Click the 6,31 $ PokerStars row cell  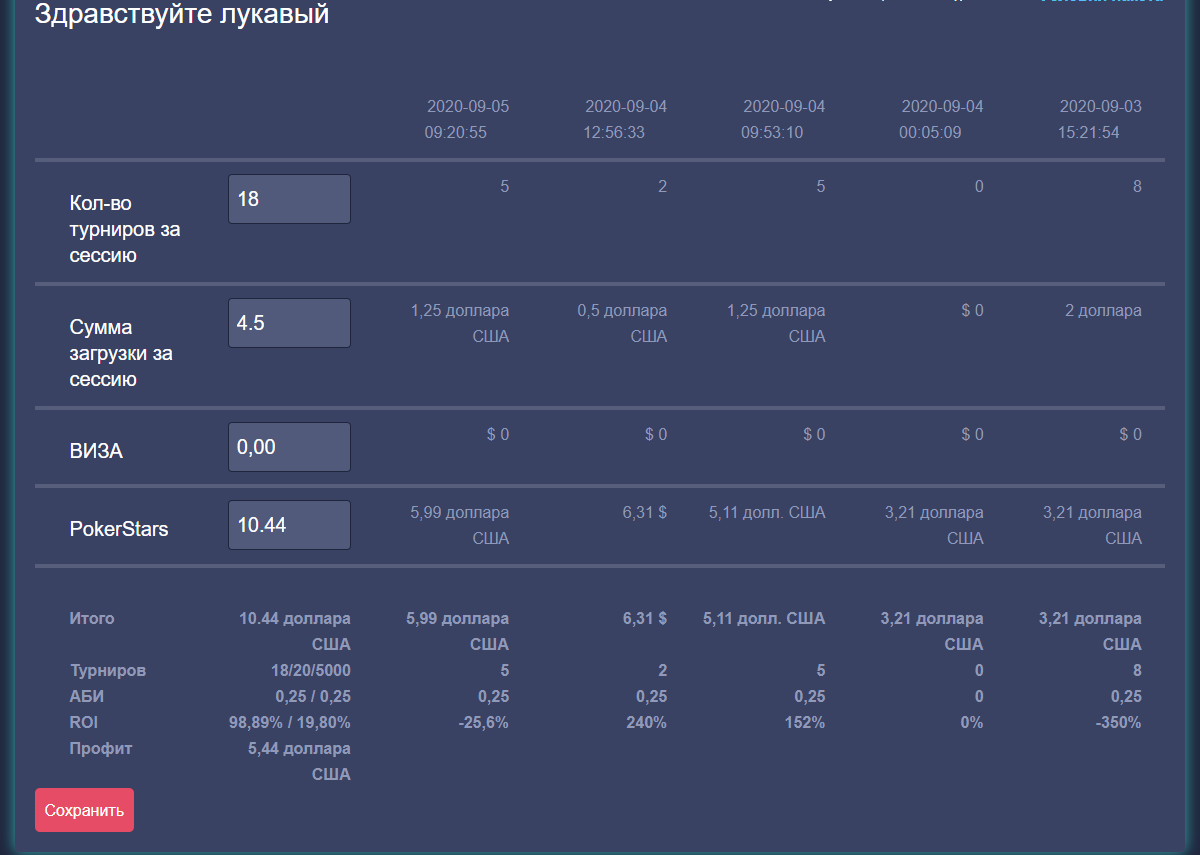[645, 512]
